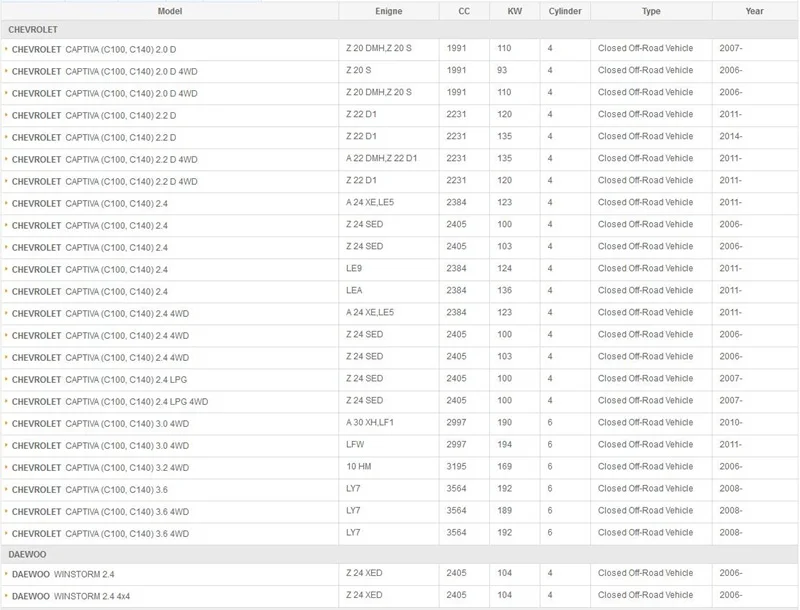Select the 169 KW value
The width and height of the screenshot is (800, 610).
coord(504,466)
